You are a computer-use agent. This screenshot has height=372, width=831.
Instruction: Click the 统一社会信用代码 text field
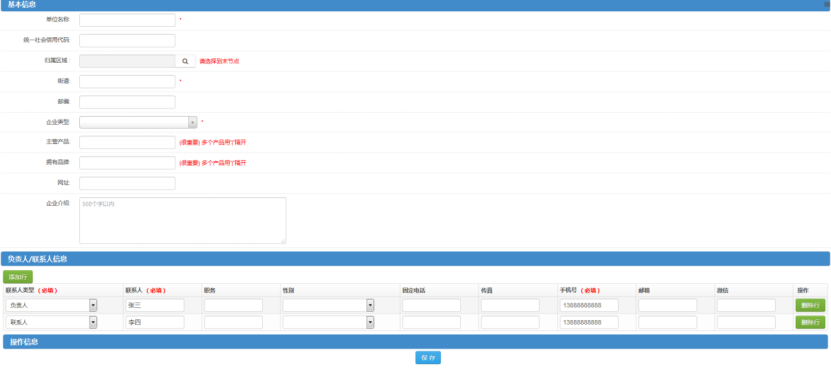click(127, 41)
